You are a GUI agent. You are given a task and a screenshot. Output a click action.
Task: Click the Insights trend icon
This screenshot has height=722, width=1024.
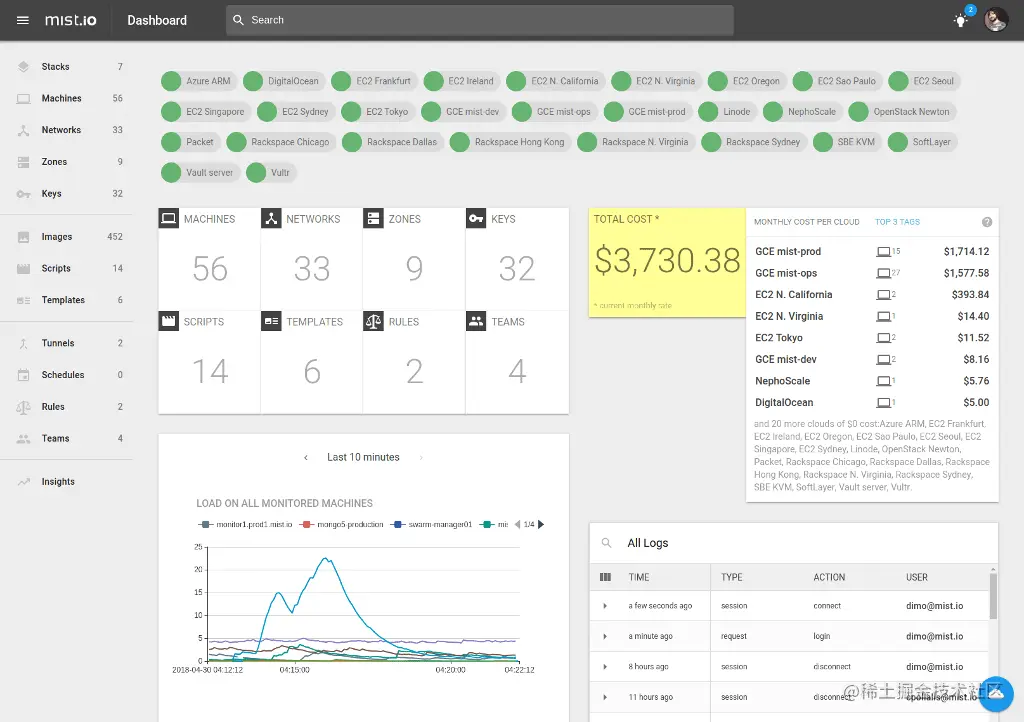[24, 482]
